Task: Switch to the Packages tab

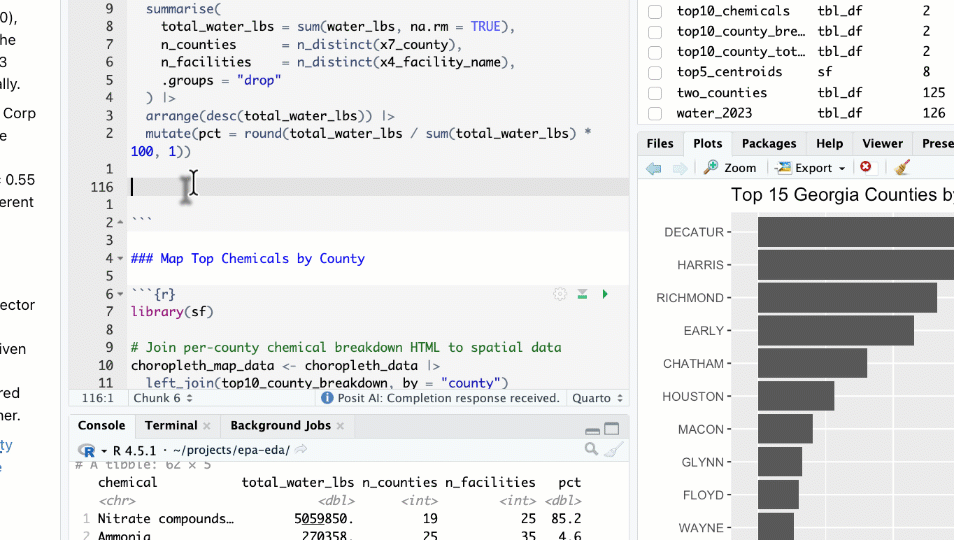Action: click(x=769, y=144)
